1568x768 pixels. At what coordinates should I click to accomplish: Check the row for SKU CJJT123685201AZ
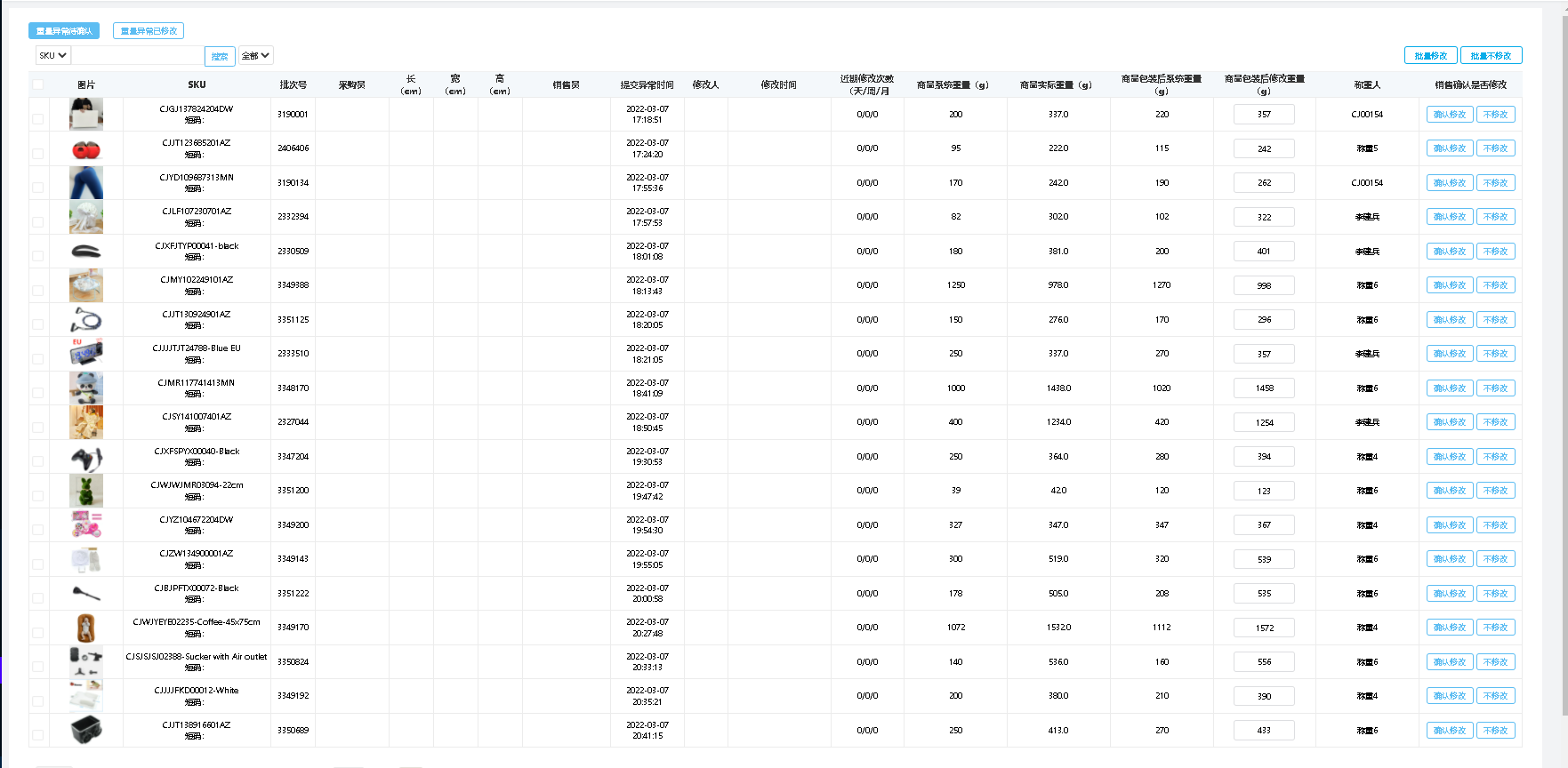(37, 153)
